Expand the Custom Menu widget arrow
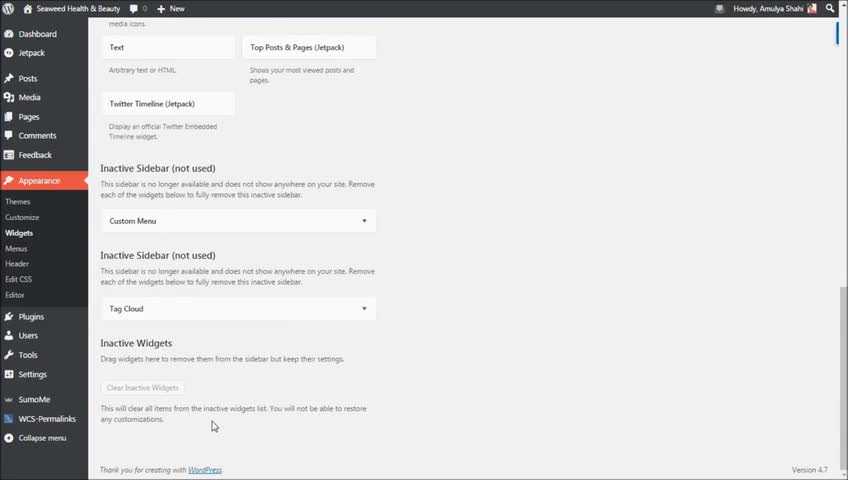 [364, 221]
